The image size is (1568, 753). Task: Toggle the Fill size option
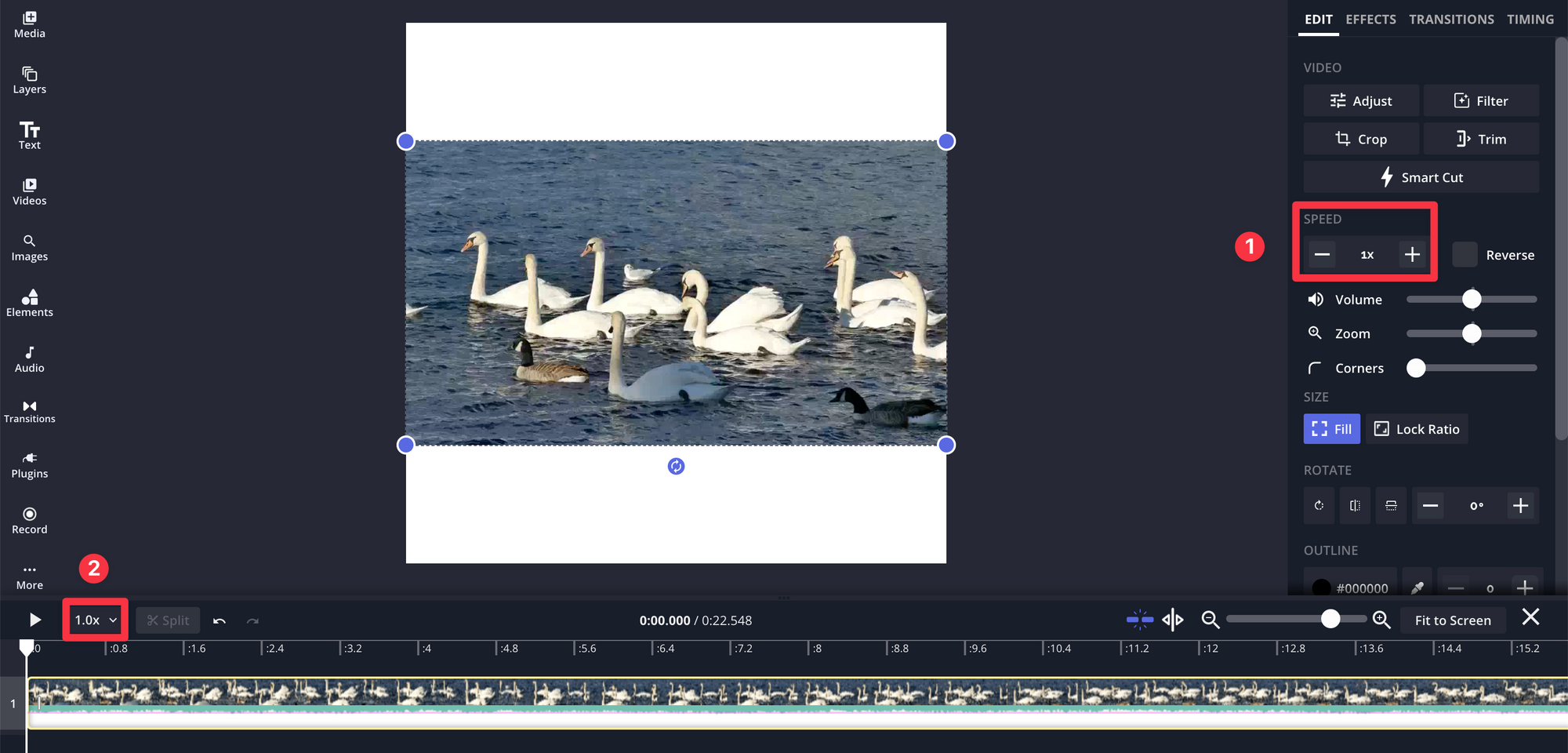1331,429
